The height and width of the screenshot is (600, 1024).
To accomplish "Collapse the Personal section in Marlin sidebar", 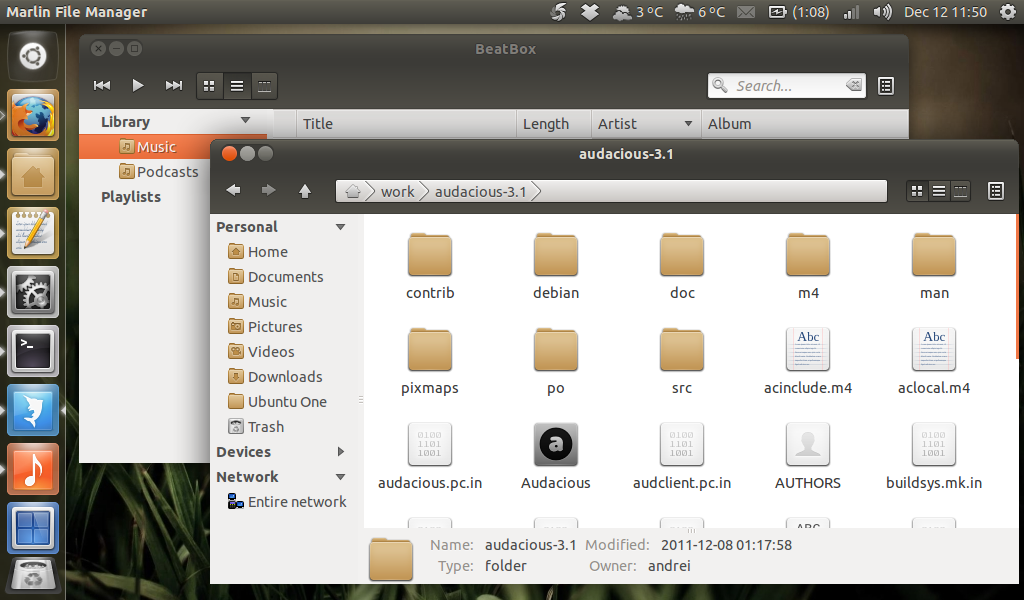I will (x=341, y=226).
